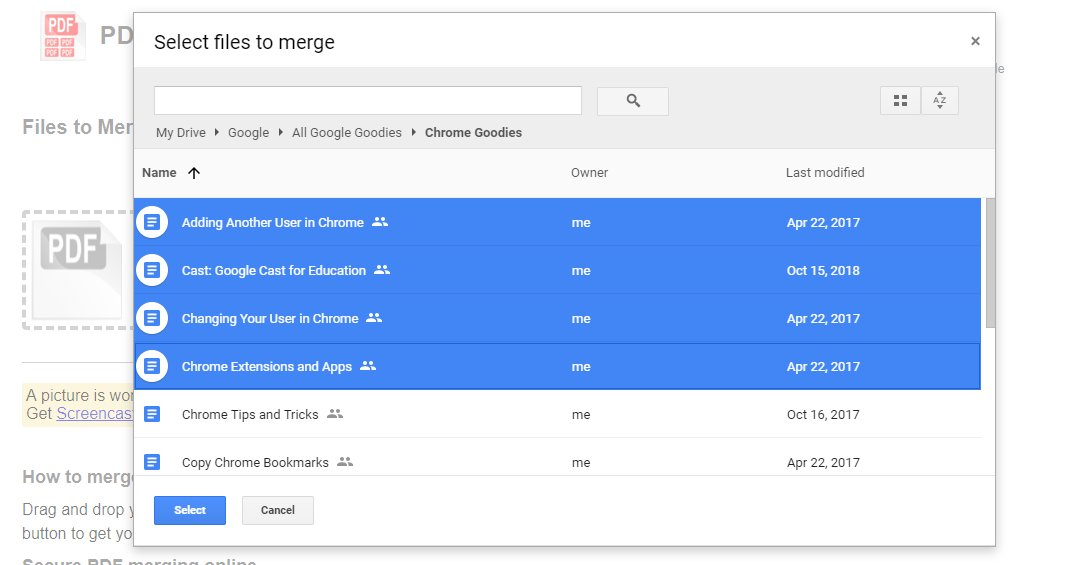Screen dimensions: 1067x565
Task: Focus the file search input field
Action: 367,101
